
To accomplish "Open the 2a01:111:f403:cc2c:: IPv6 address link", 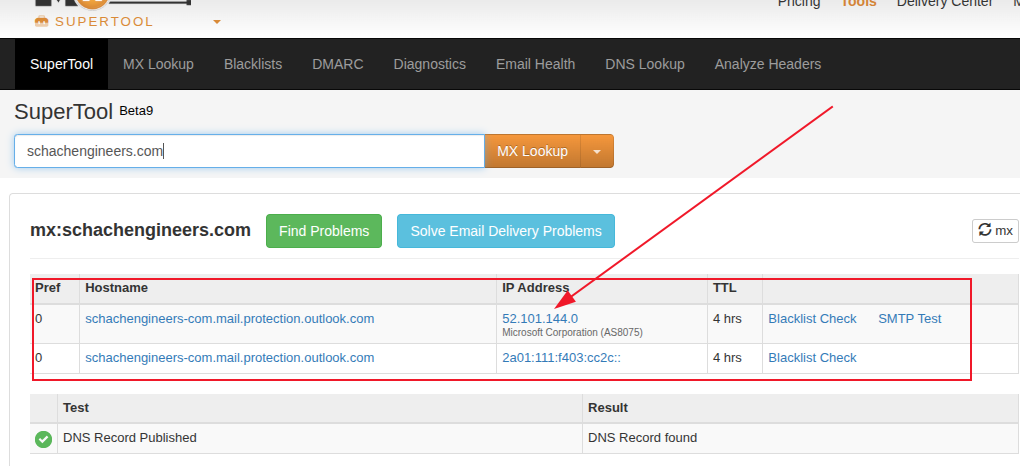I will coord(561,358).
